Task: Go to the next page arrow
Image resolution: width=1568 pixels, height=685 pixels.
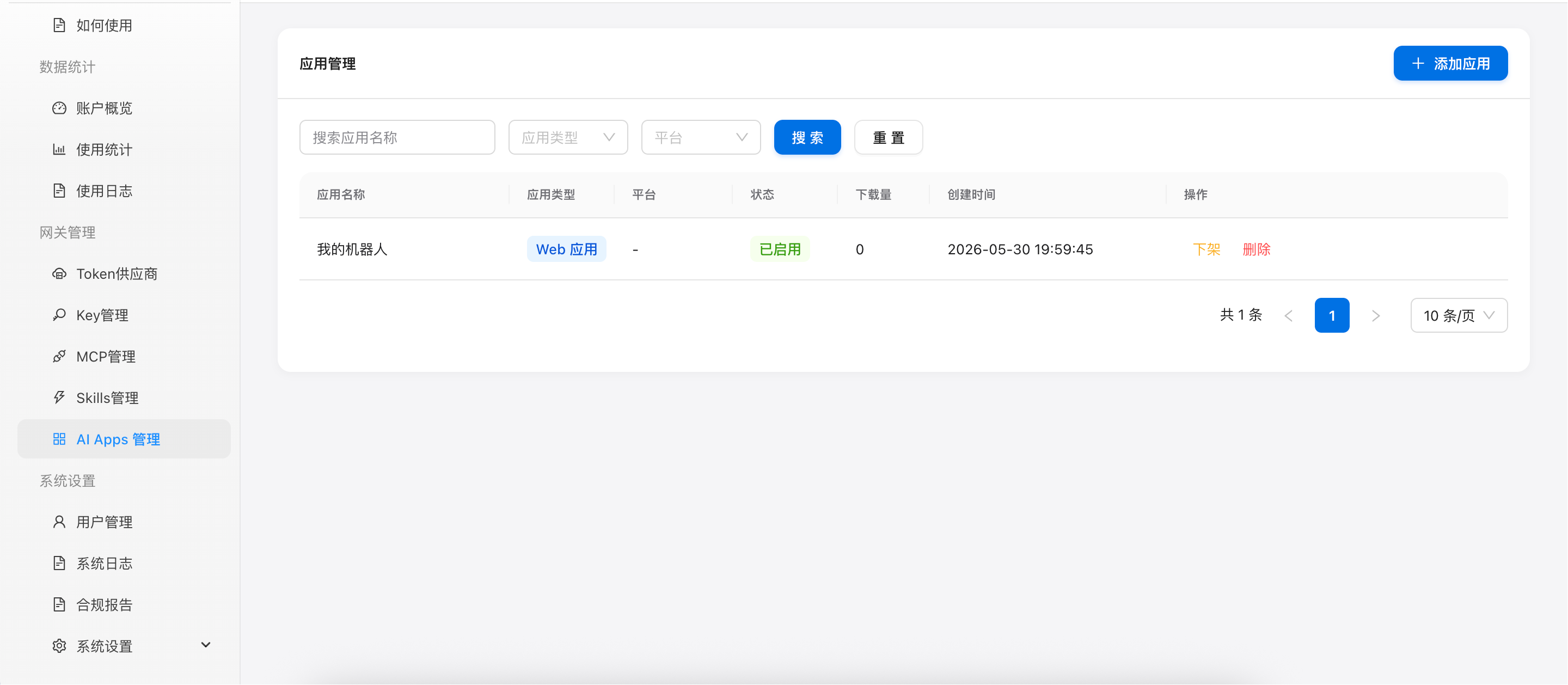Action: click(x=1376, y=315)
